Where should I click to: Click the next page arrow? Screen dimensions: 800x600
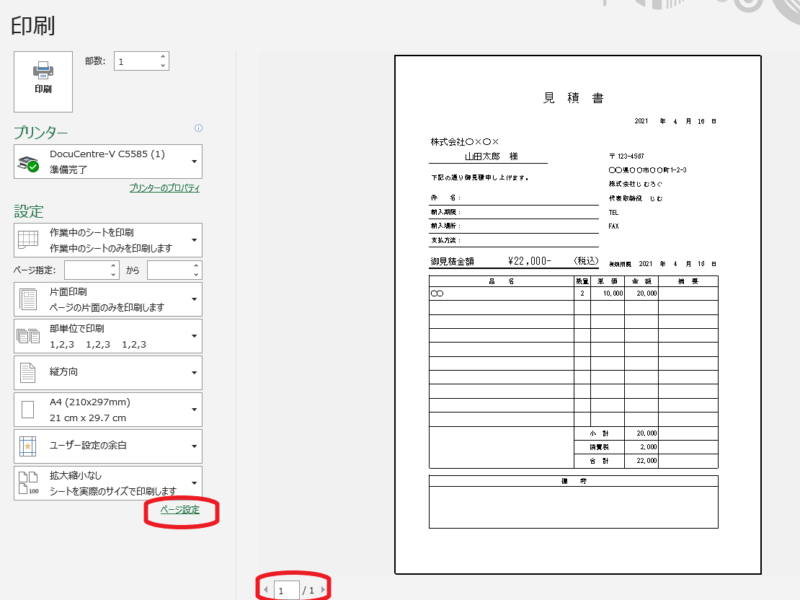323,591
